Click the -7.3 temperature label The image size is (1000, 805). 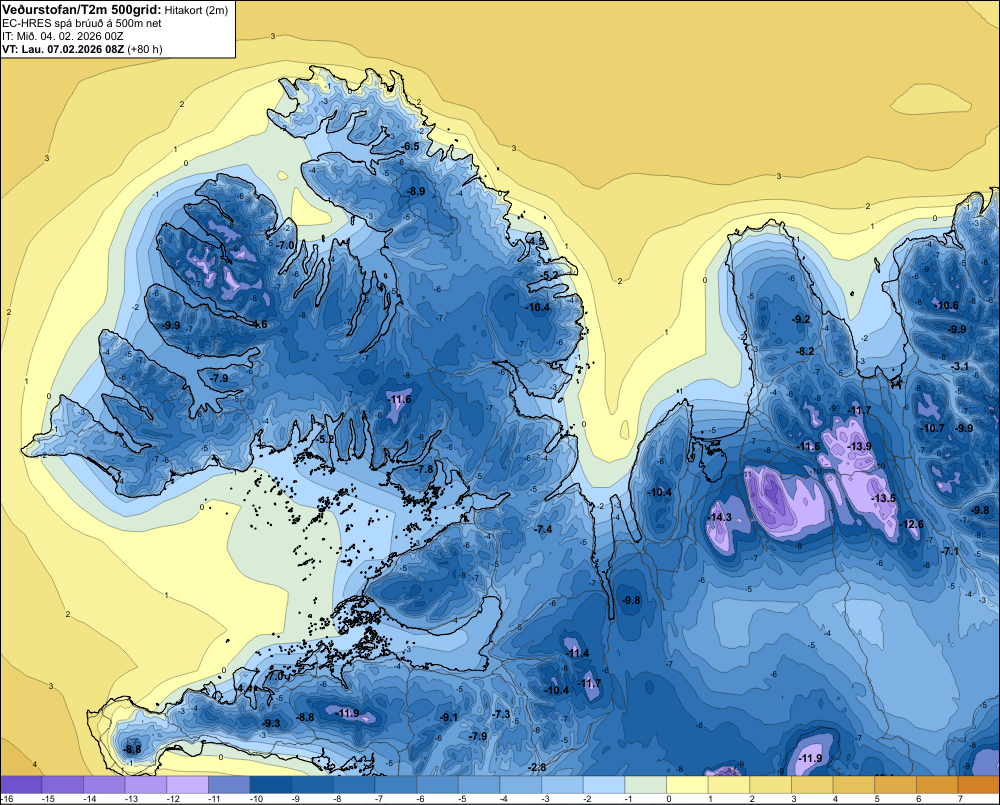502,714
